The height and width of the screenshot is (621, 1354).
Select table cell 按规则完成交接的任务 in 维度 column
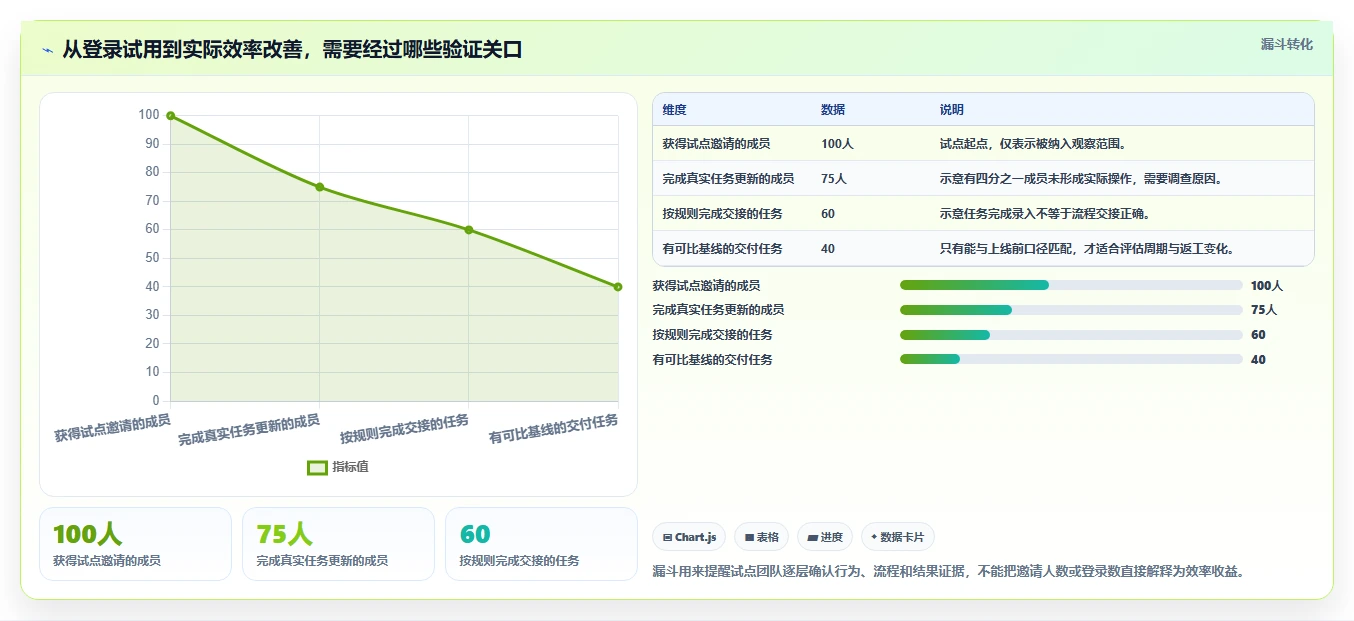[x=722, y=214]
